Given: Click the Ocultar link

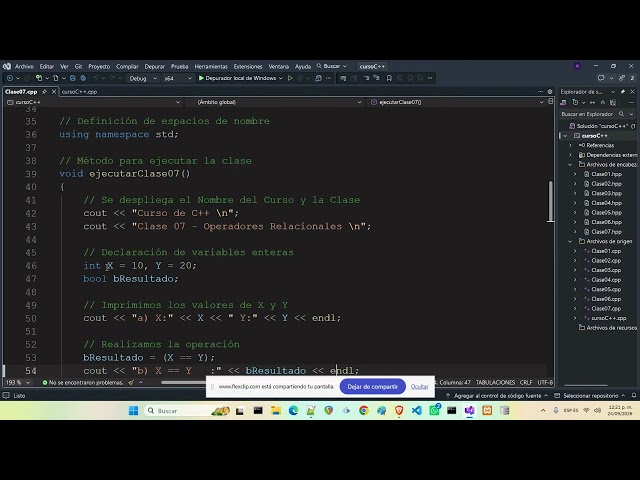Looking at the screenshot, I should click(x=419, y=387).
